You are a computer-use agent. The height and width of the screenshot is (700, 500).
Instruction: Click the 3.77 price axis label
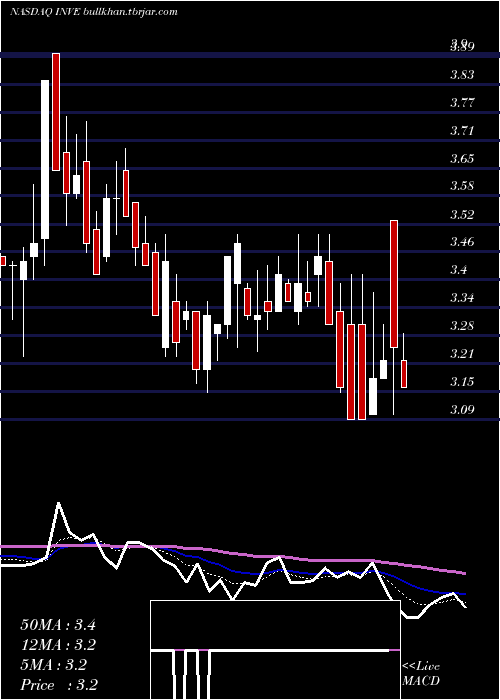point(462,103)
